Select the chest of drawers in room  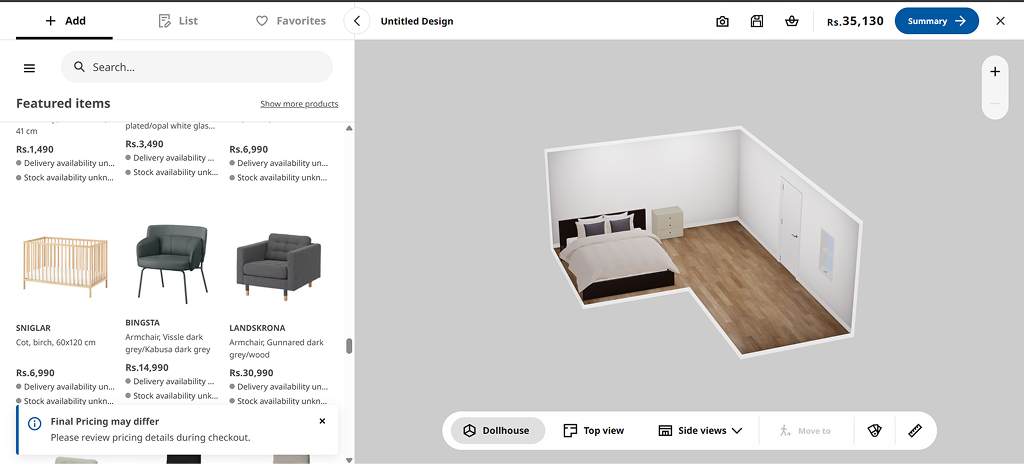click(667, 222)
